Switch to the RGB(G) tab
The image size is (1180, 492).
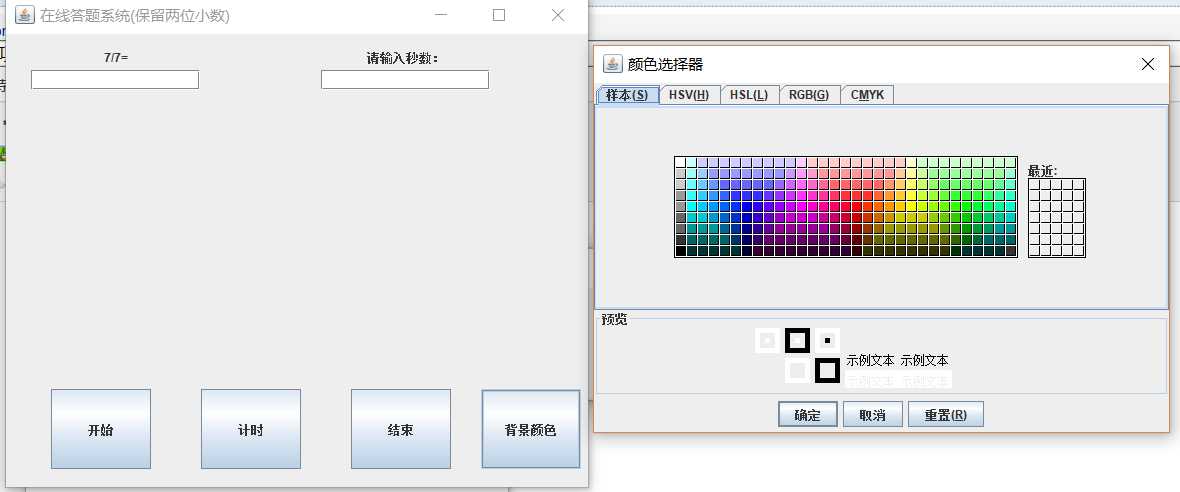(x=809, y=95)
